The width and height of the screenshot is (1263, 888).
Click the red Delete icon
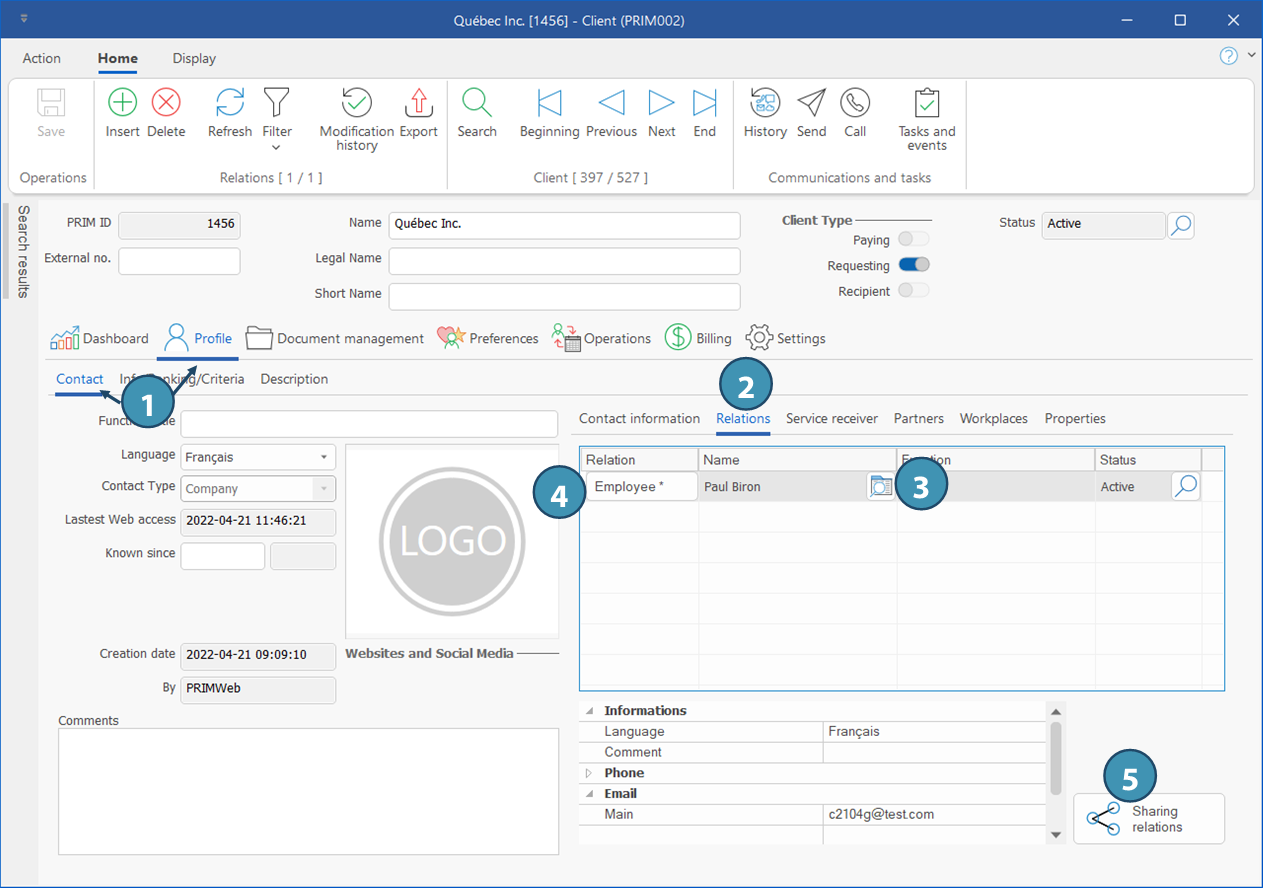click(166, 103)
